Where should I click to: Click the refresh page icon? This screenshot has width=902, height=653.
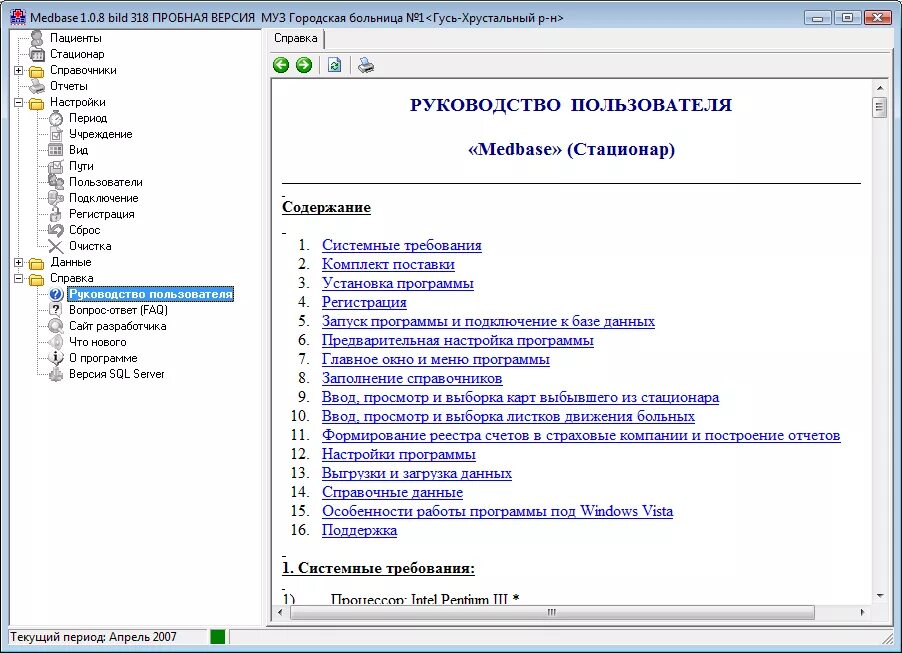[334, 65]
